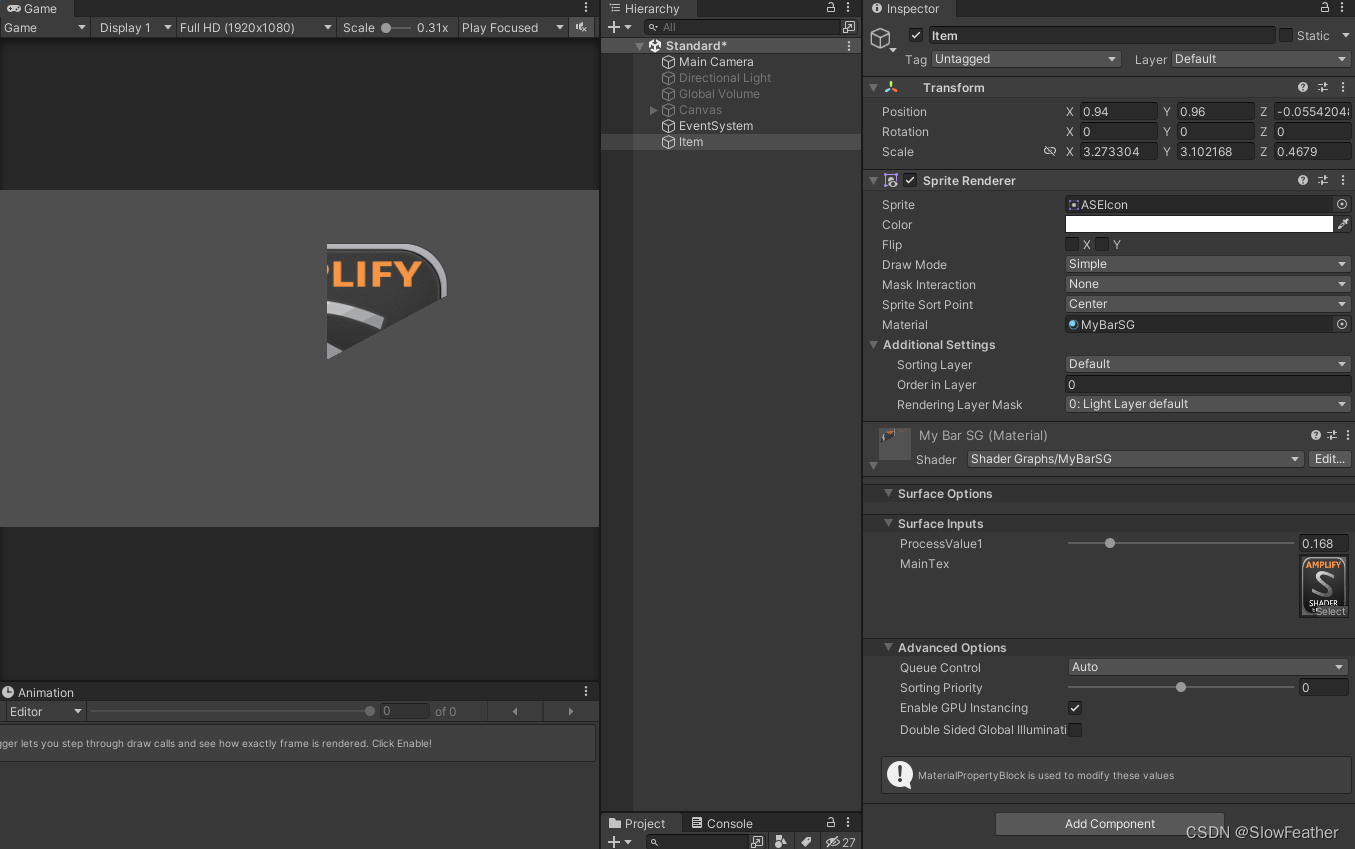
Task: Open Play Focused dropdown
Action: click(x=514, y=28)
